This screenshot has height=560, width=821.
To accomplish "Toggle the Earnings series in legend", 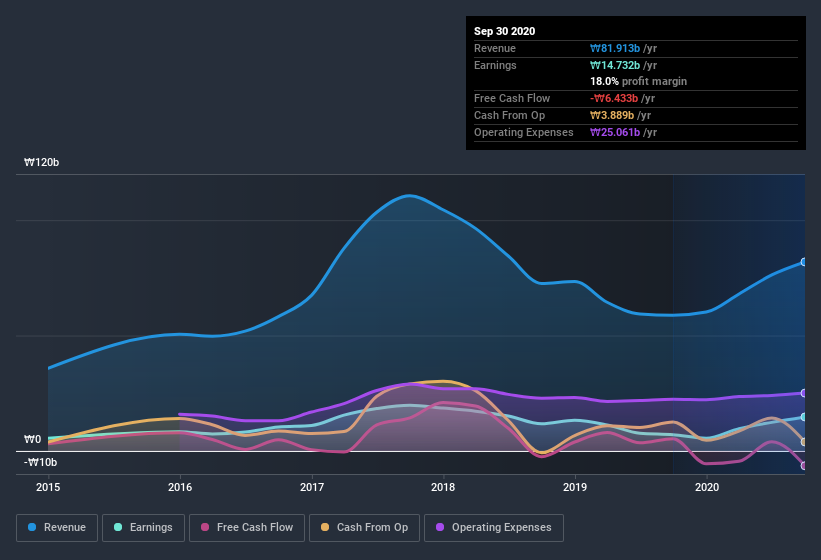I will pyautogui.click(x=143, y=528).
